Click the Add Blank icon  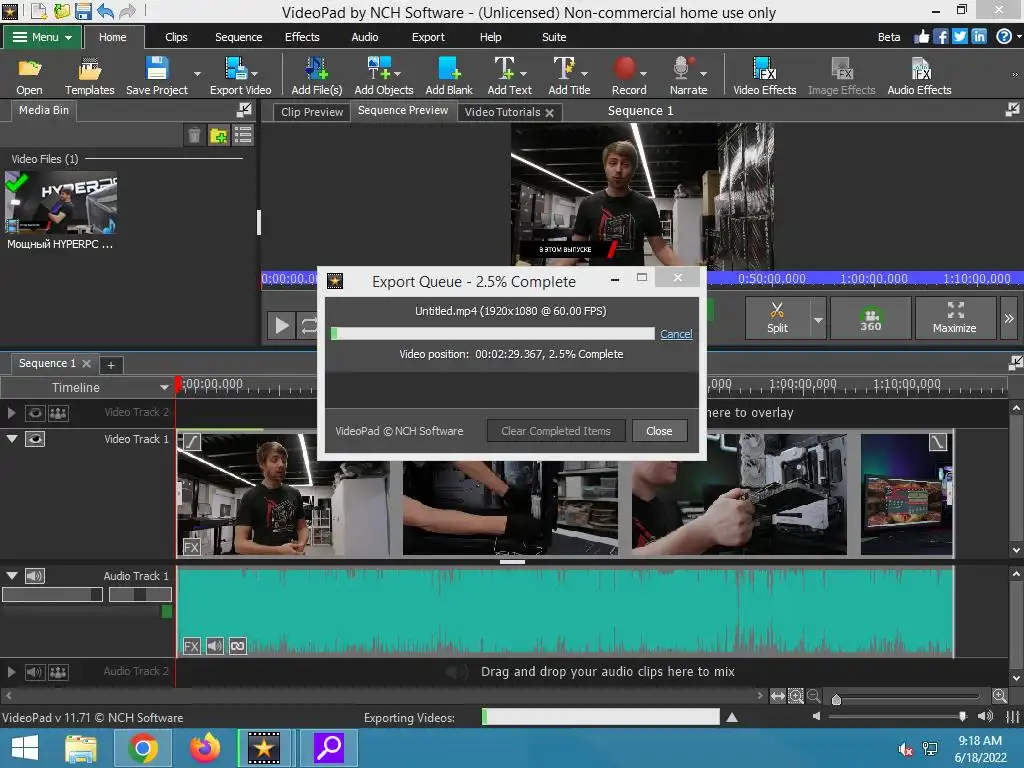[x=449, y=75]
